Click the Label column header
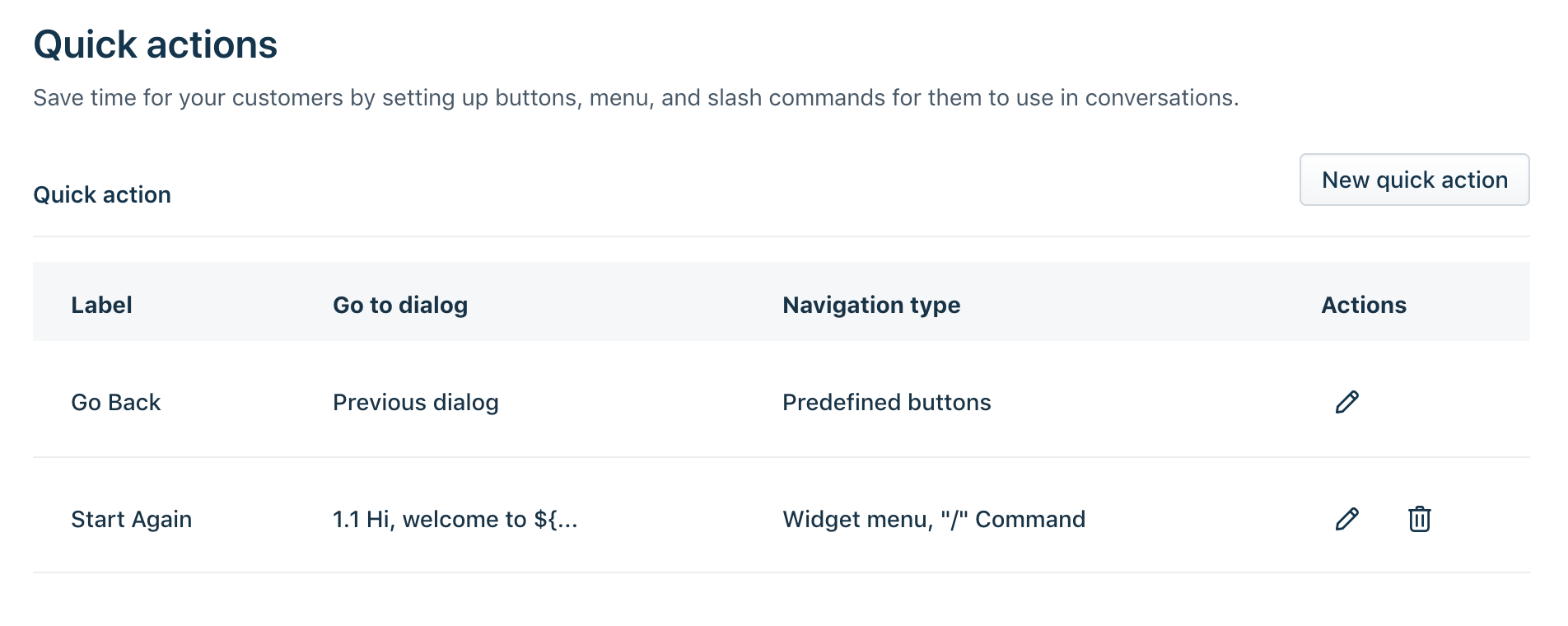Screen dimensions: 1568x626 (x=101, y=305)
